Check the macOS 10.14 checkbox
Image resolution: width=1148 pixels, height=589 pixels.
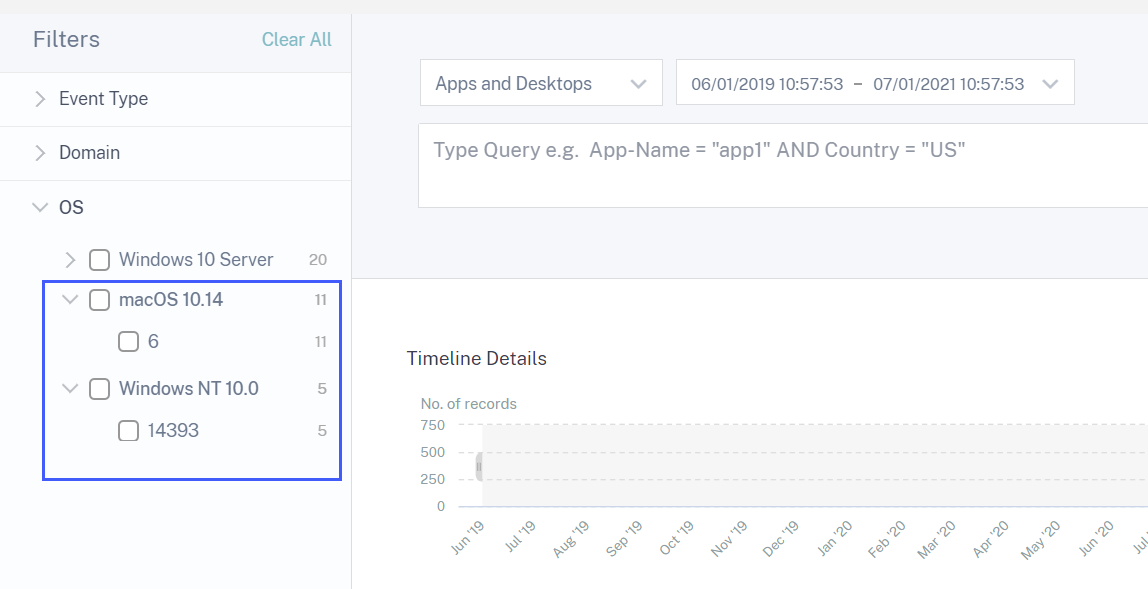99,300
